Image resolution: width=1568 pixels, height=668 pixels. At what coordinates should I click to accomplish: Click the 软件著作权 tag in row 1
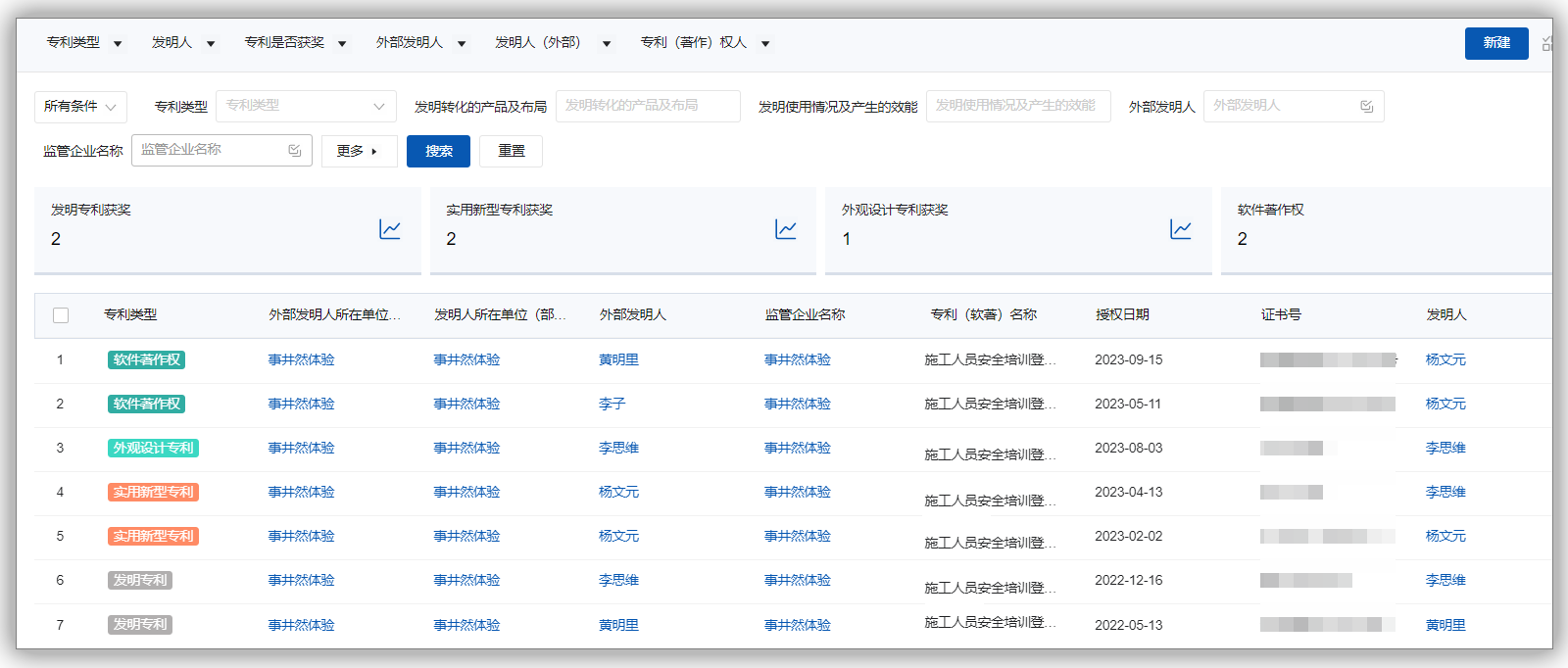tap(147, 360)
